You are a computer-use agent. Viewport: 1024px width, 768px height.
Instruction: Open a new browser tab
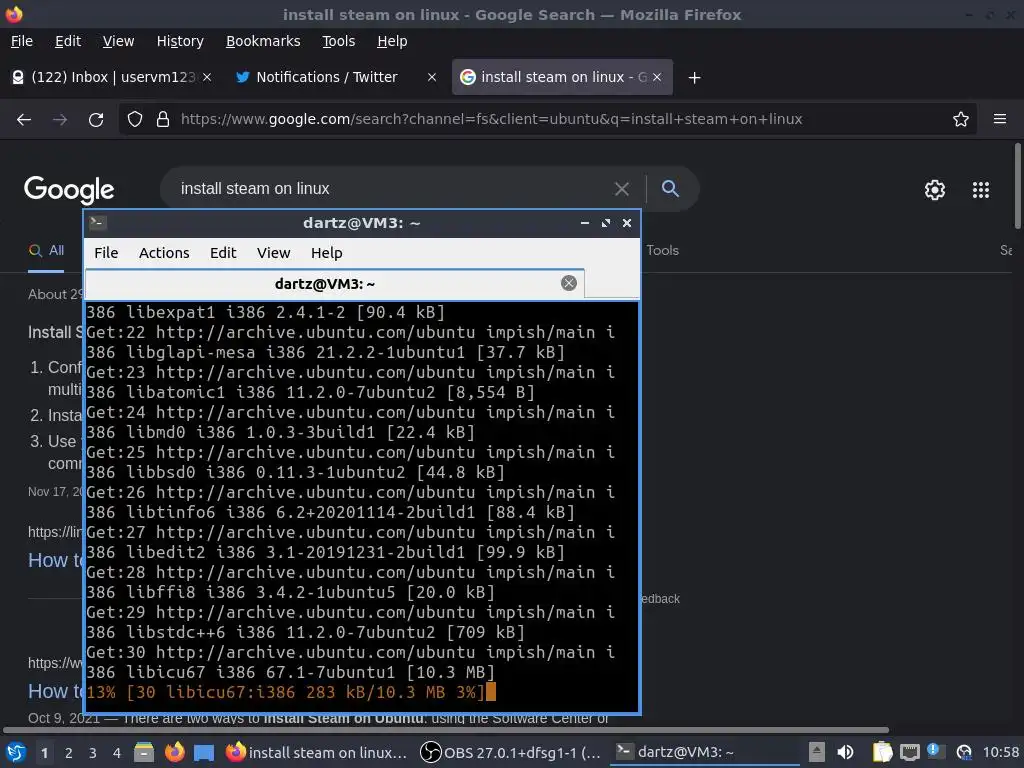click(694, 78)
